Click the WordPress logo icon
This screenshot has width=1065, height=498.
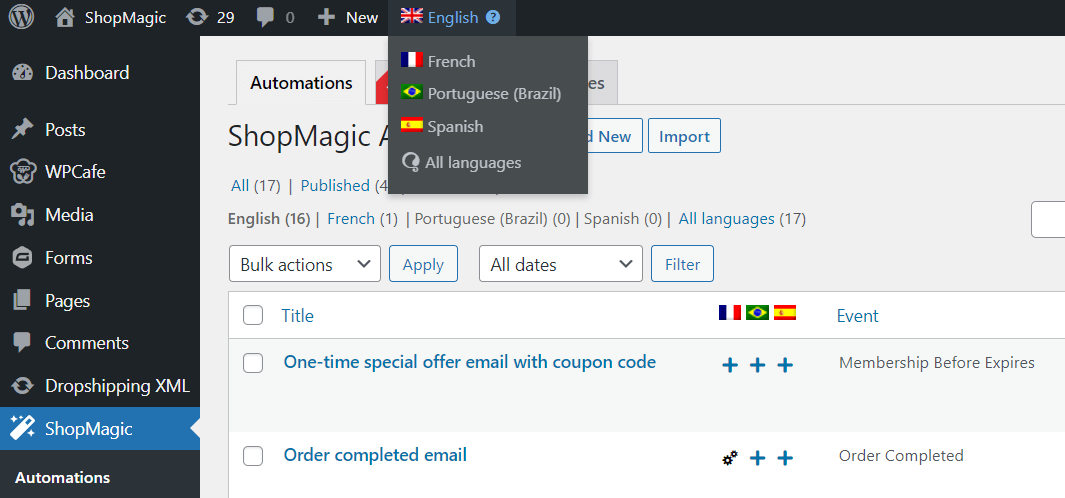21,18
